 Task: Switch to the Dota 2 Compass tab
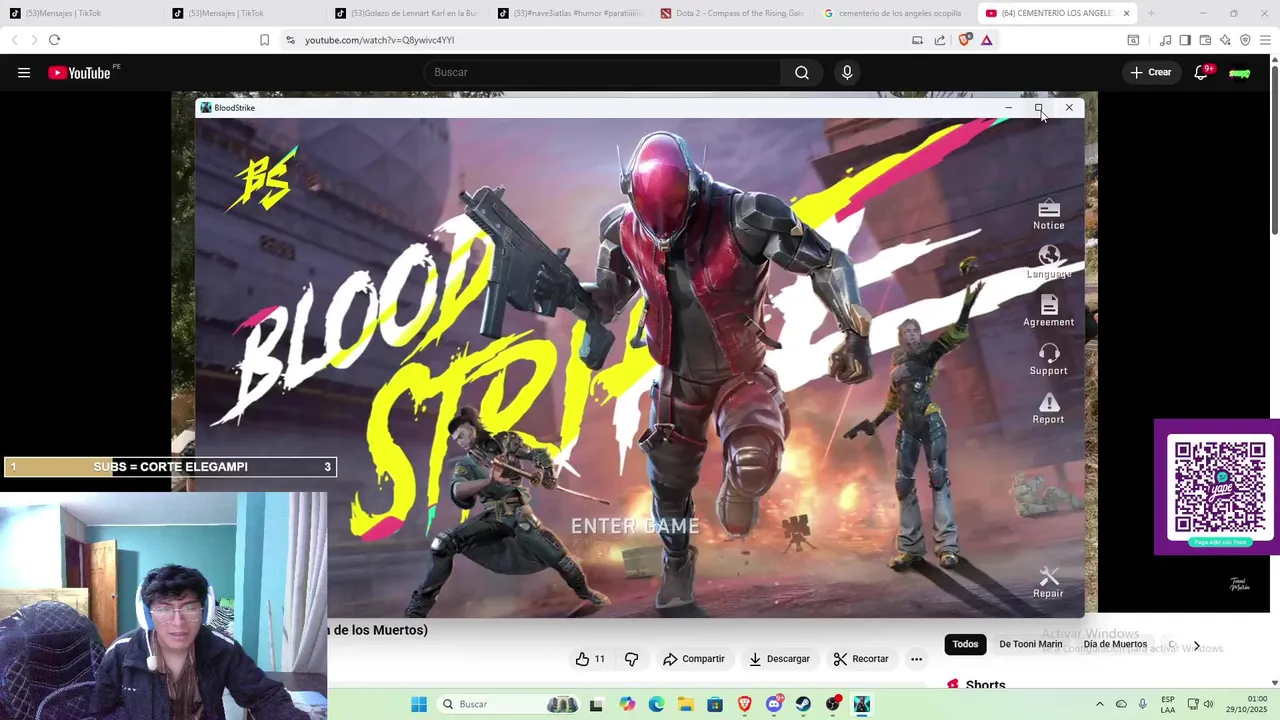734,13
